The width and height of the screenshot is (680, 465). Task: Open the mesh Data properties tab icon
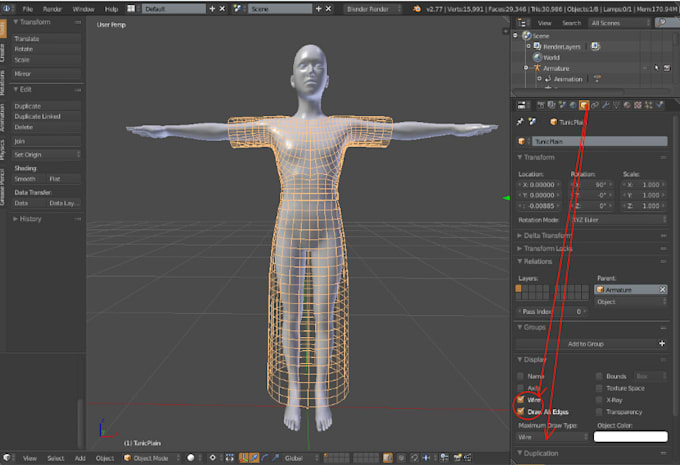pos(616,105)
